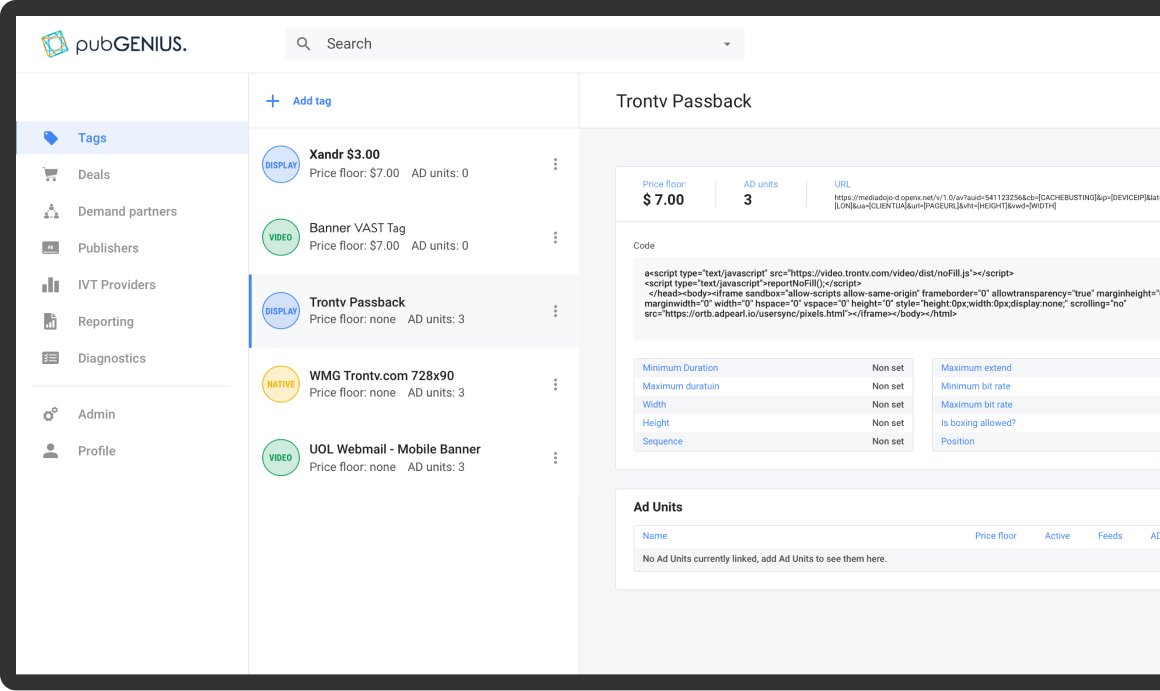Click the Deals cart icon
Viewport: 1160px width, 691px height.
[50, 175]
